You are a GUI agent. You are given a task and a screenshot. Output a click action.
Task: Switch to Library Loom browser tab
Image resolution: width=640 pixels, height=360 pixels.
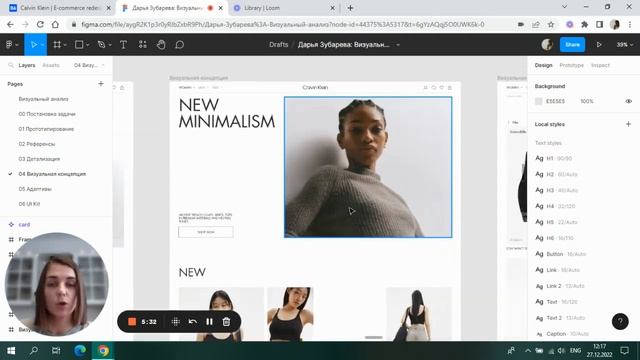coord(284,8)
